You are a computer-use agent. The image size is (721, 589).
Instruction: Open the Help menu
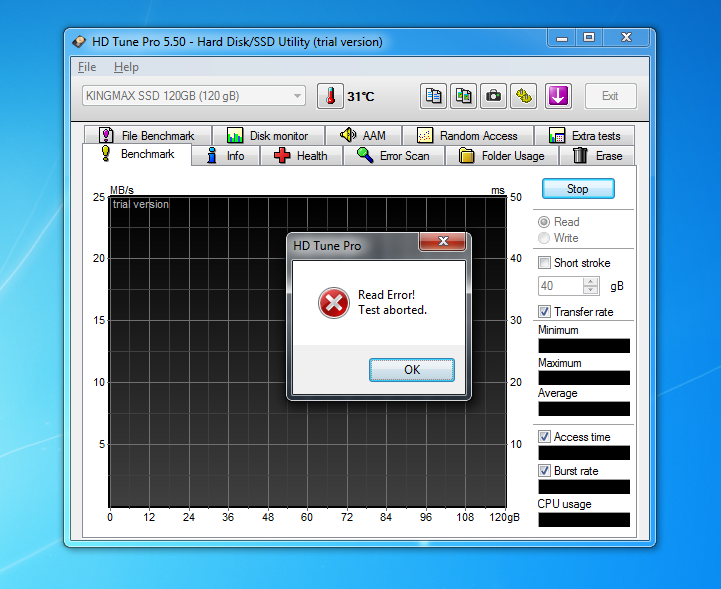[126, 67]
